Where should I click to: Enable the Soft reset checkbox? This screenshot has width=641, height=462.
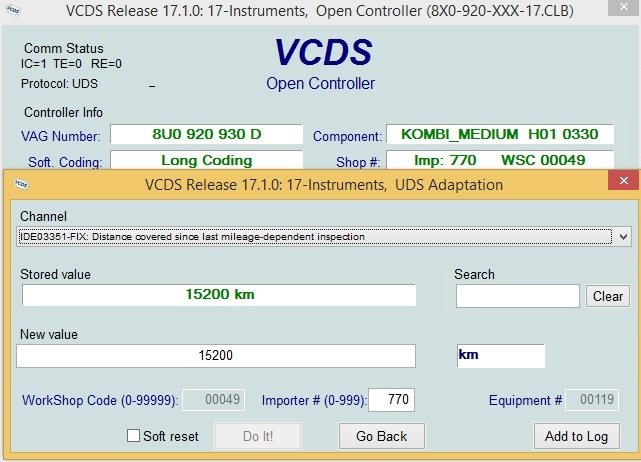(x=133, y=435)
